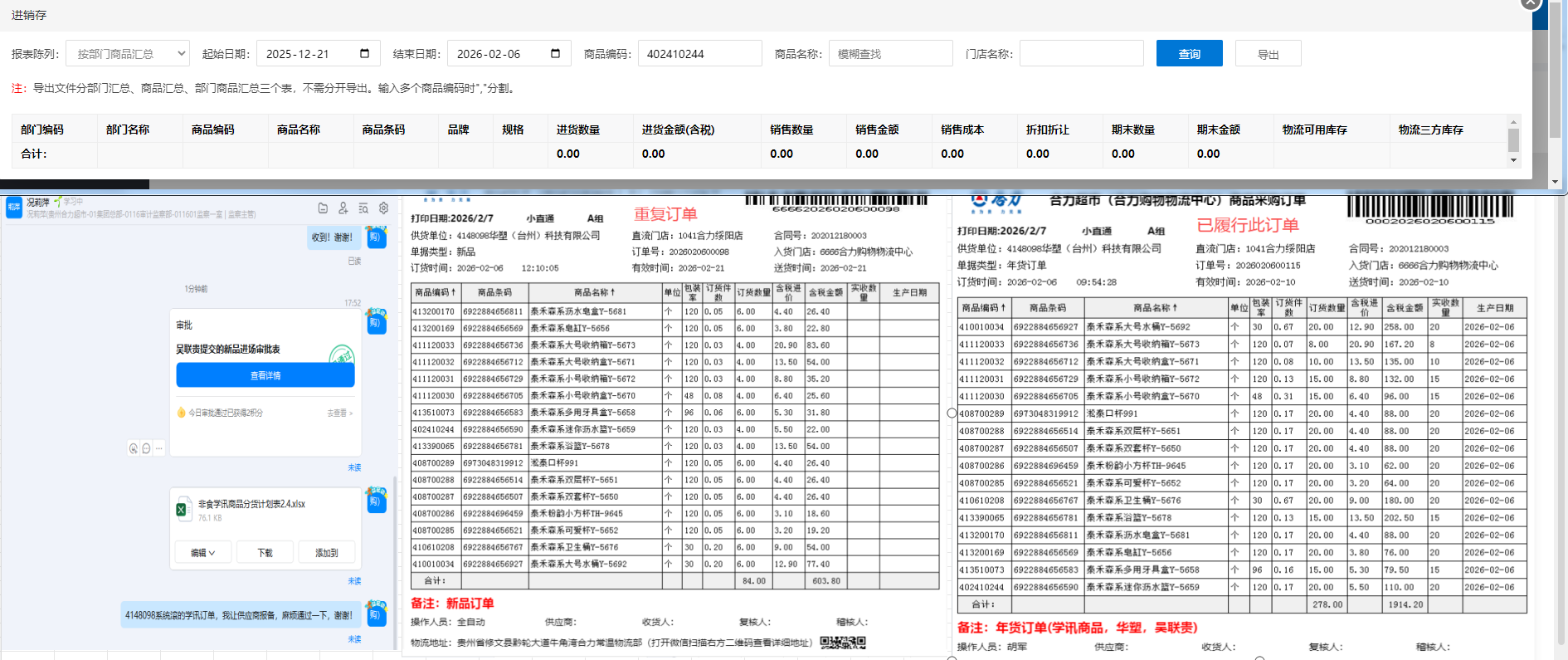Click the 商品名称 fuzzy search field
Screen dimensions: 1568x660
890,54
